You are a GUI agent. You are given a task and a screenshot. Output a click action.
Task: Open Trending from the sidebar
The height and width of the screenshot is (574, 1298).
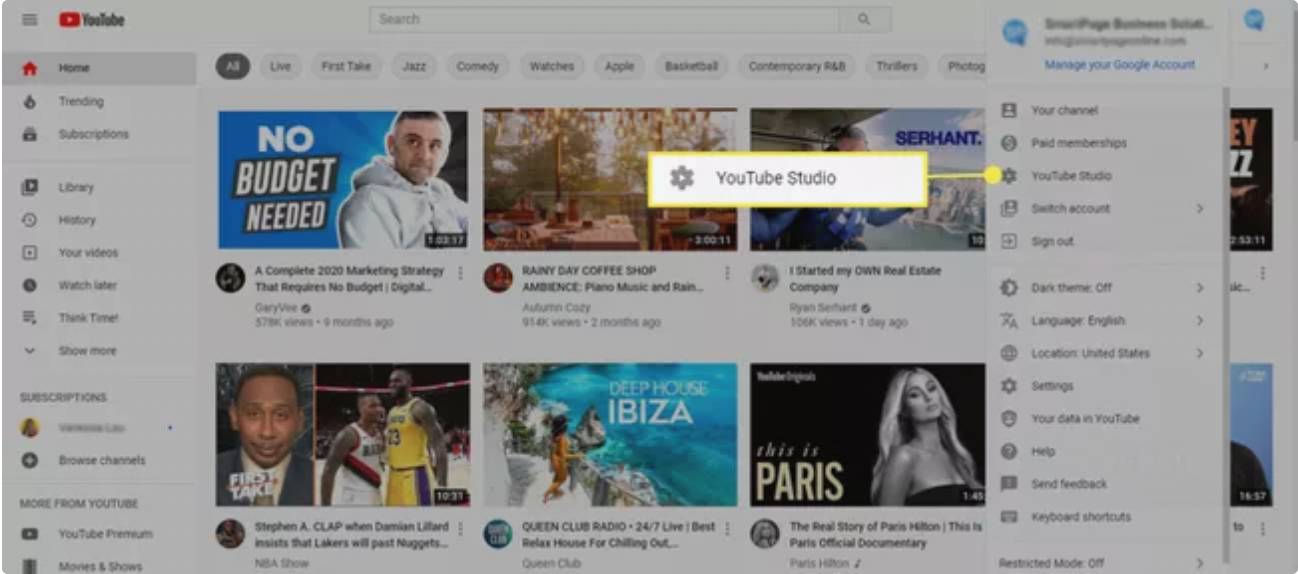point(80,101)
